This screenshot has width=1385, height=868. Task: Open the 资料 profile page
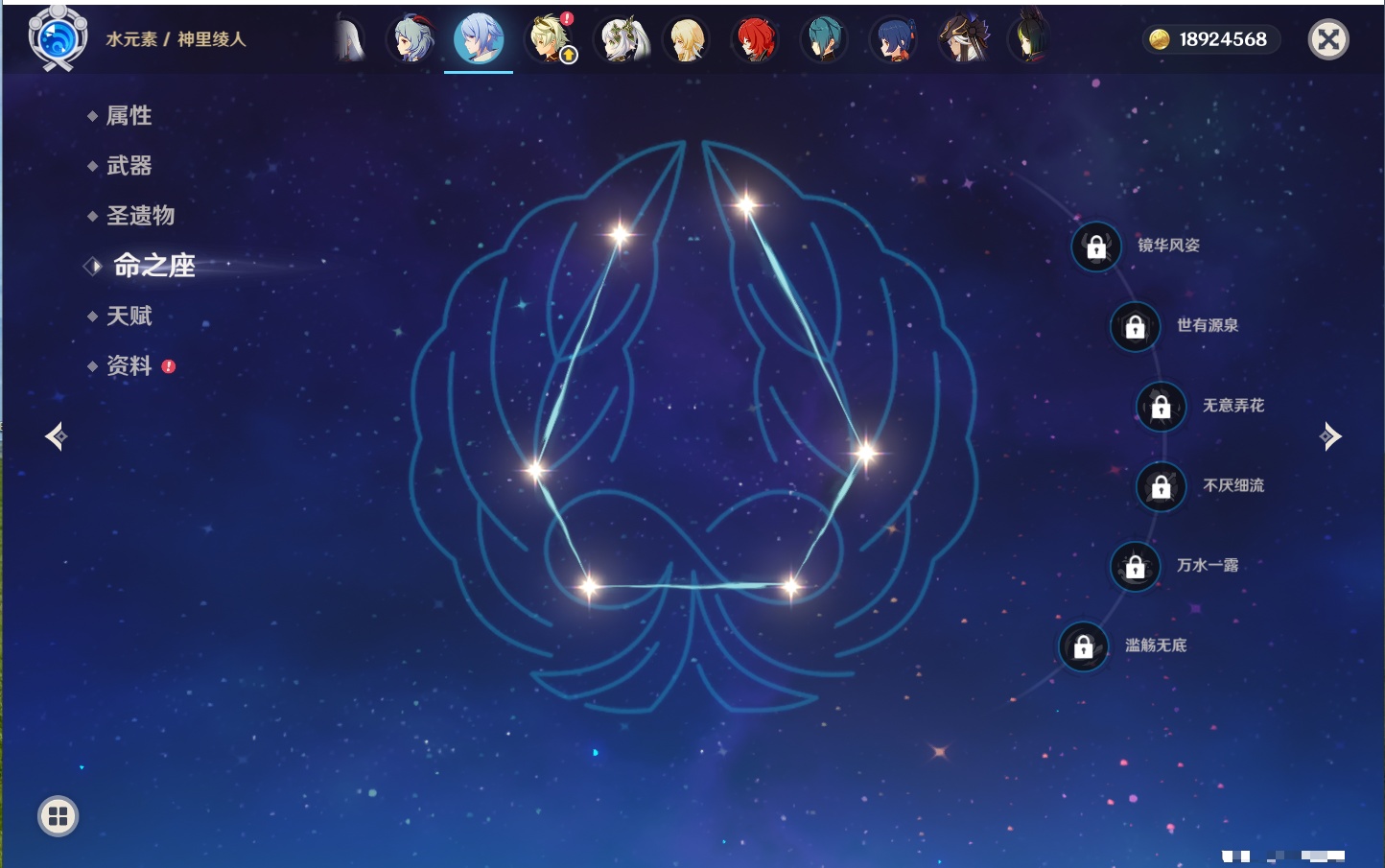(129, 365)
